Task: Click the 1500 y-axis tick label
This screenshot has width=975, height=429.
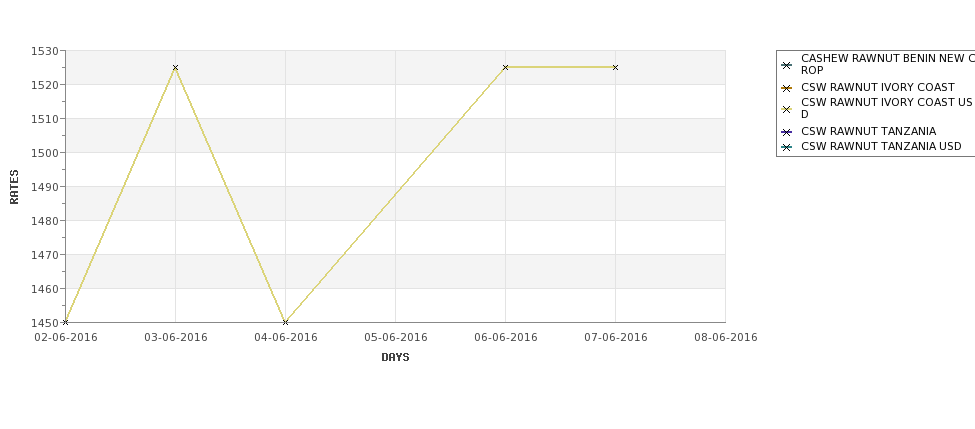Action: [44, 153]
